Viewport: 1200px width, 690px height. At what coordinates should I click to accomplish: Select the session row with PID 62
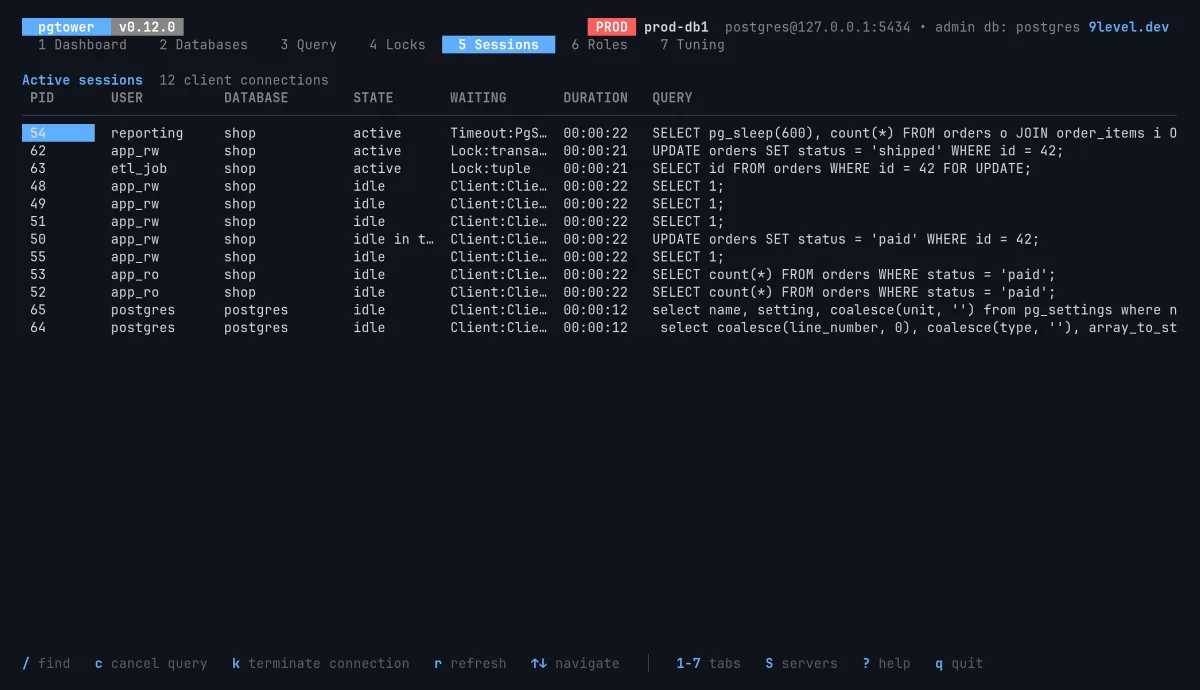(x=599, y=151)
